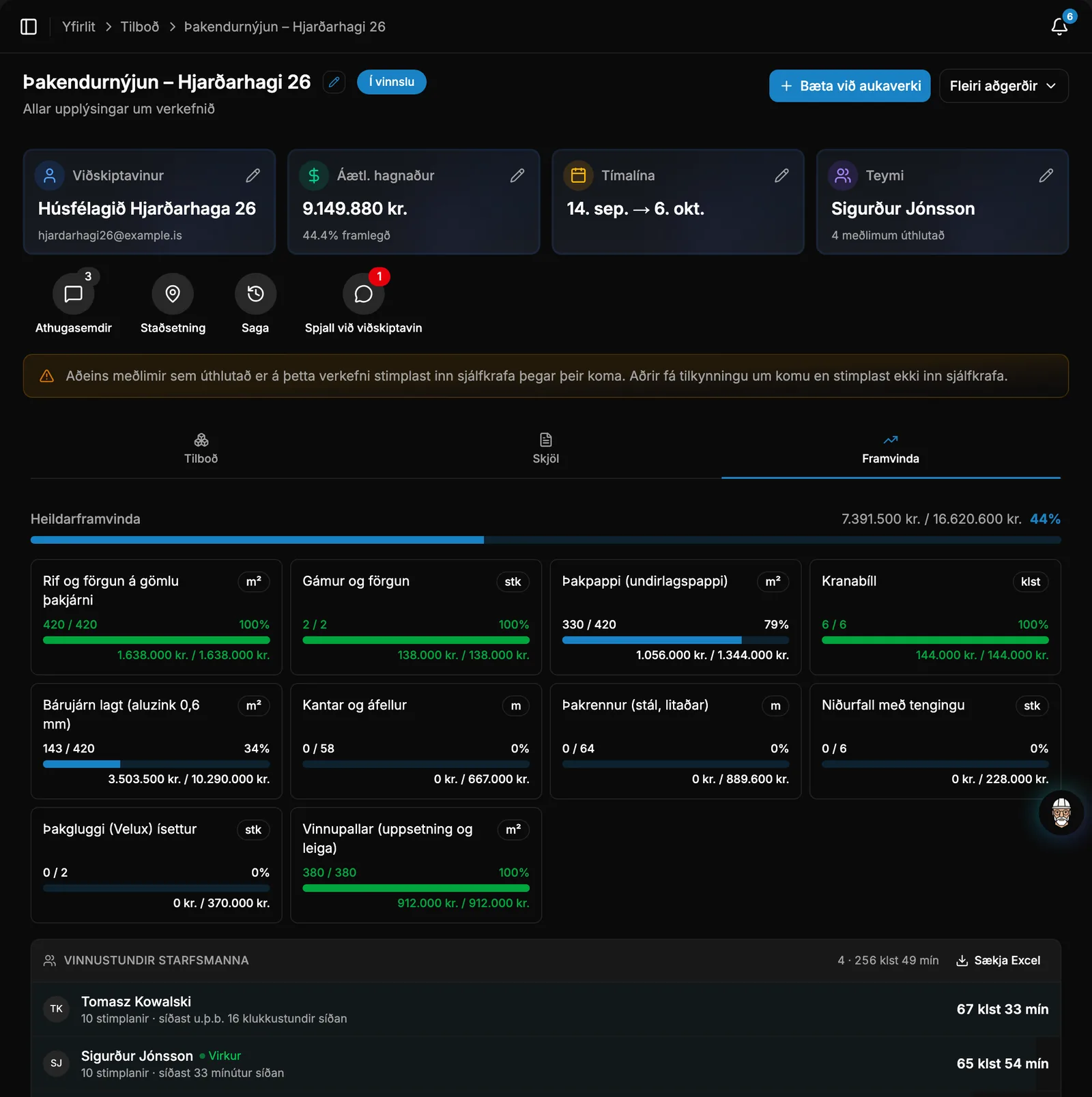Open the Þakrennur item card
Screen dimensions: 1092x1097
676,741
